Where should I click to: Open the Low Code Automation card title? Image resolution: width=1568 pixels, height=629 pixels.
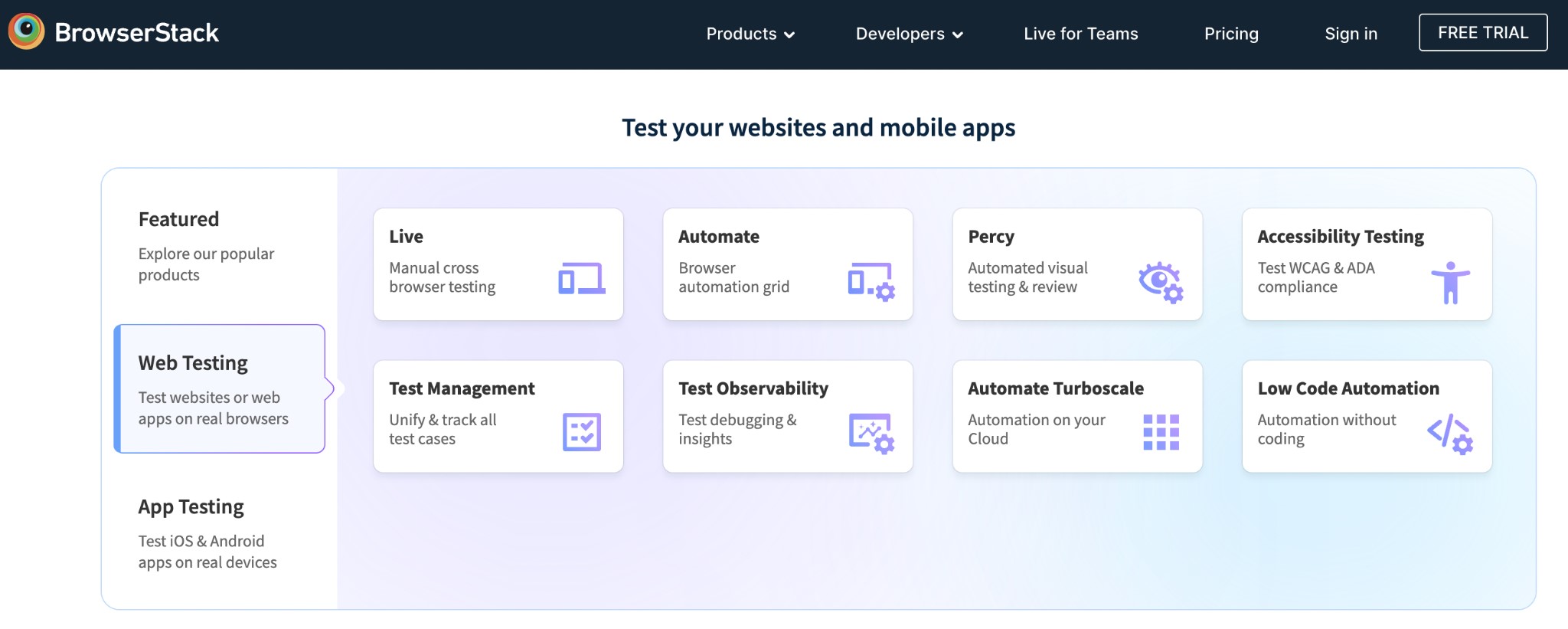coord(1348,388)
